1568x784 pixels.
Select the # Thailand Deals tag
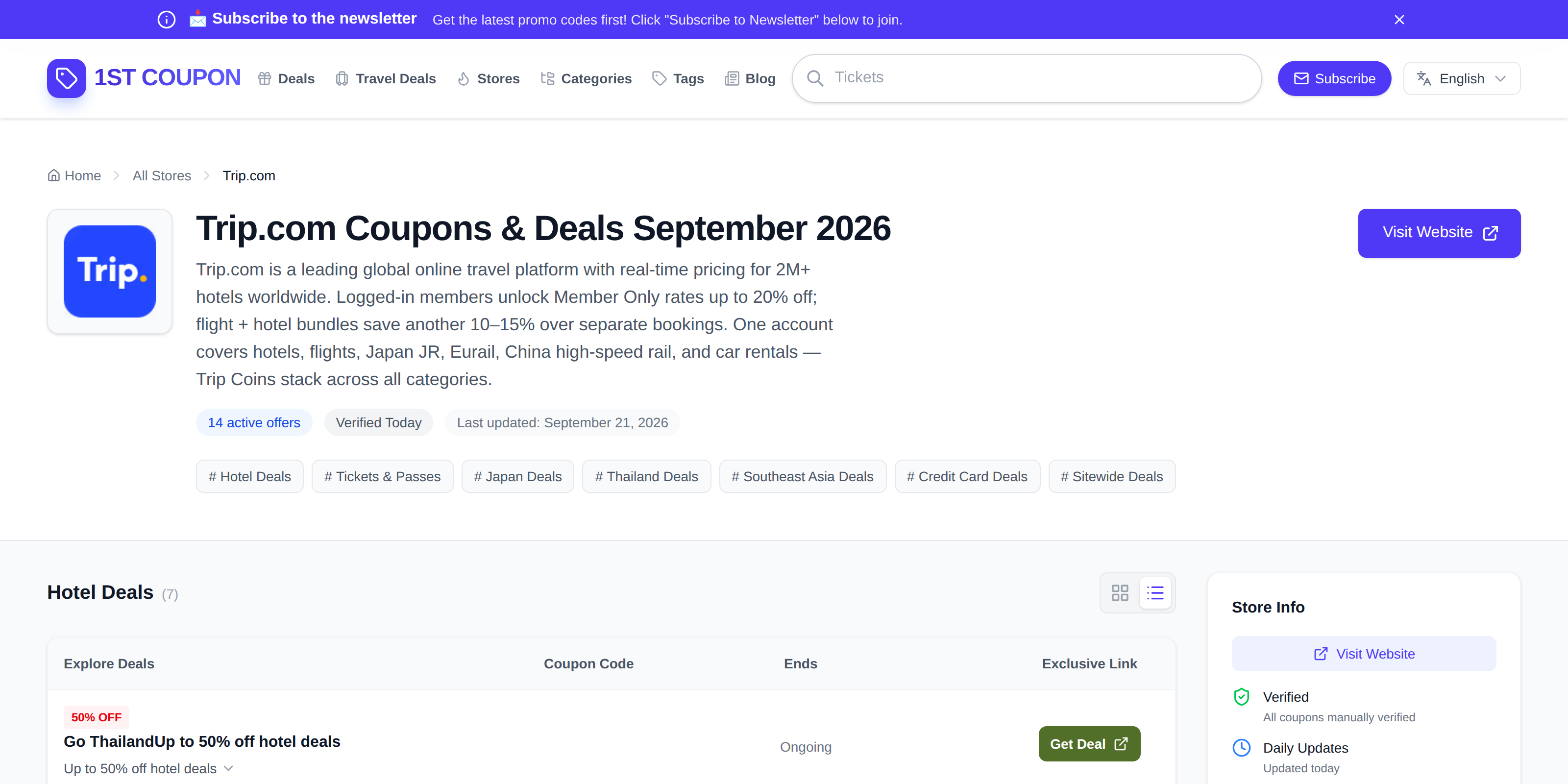(x=646, y=476)
